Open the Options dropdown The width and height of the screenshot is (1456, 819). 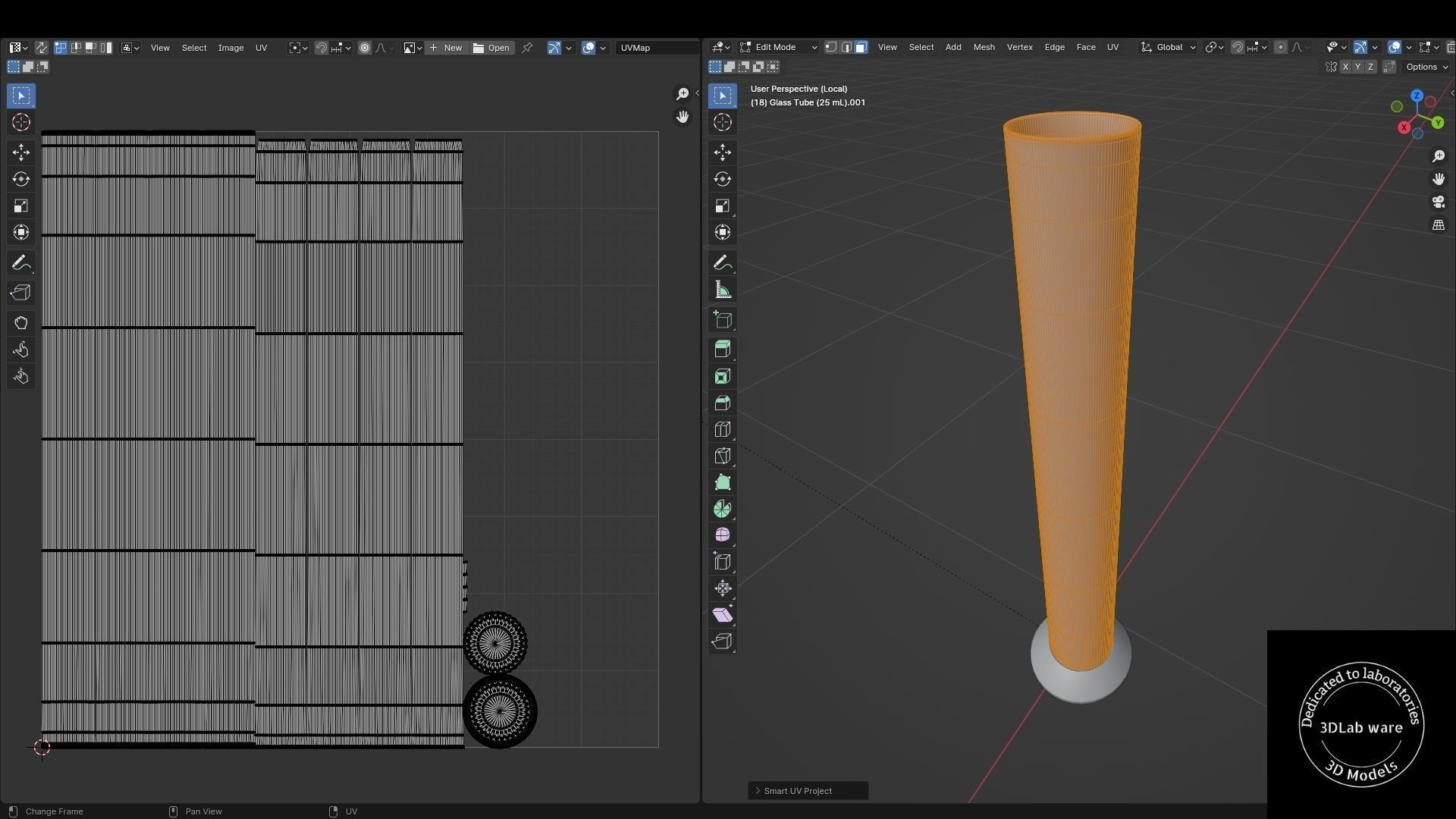pos(1426,67)
